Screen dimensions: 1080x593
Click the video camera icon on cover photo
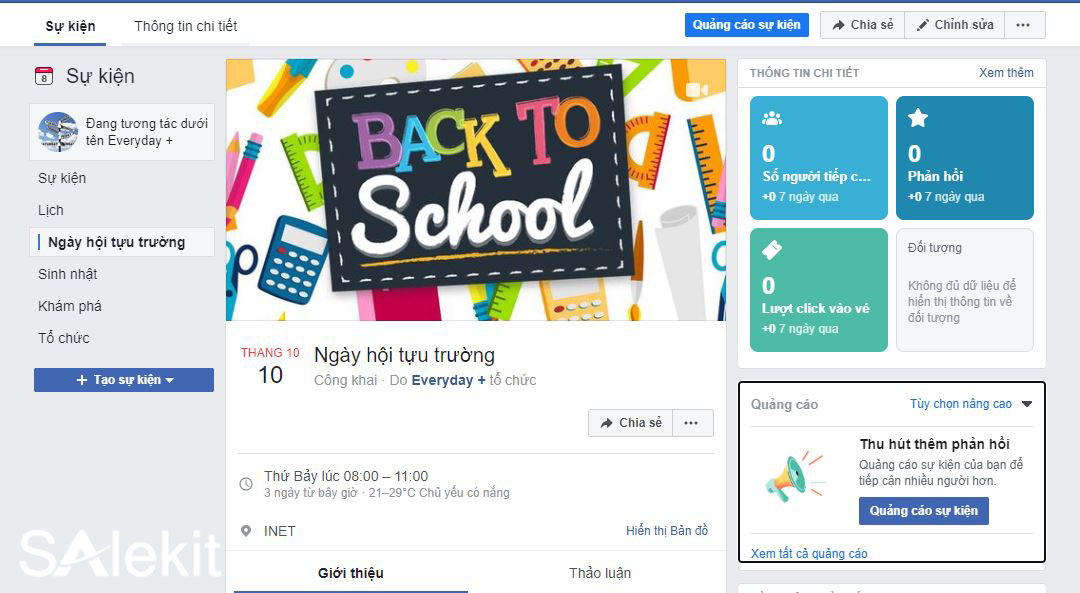pos(696,90)
